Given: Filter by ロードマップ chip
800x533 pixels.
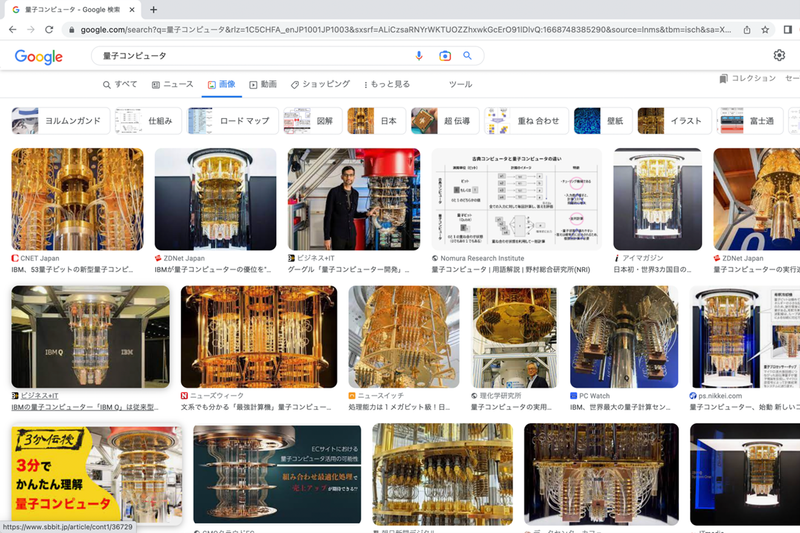Looking at the screenshot, I should click(x=233, y=121).
